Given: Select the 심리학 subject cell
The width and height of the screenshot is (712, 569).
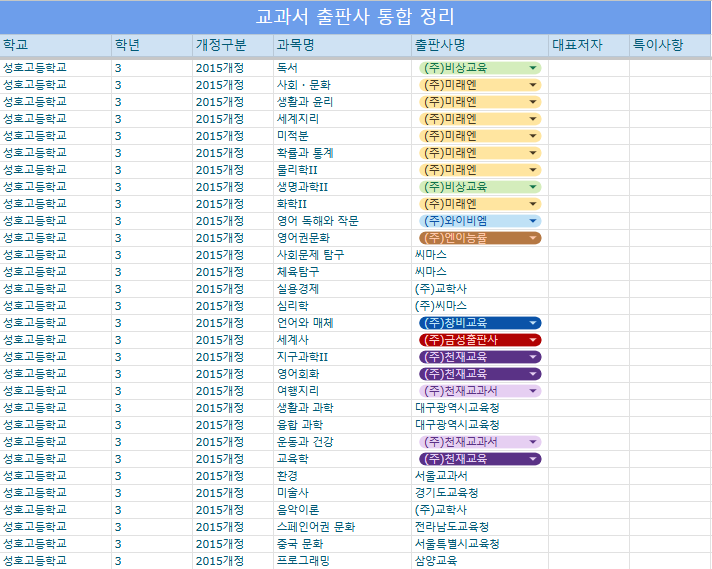Looking at the screenshot, I should pyautogui.click(x=342, y=306).
